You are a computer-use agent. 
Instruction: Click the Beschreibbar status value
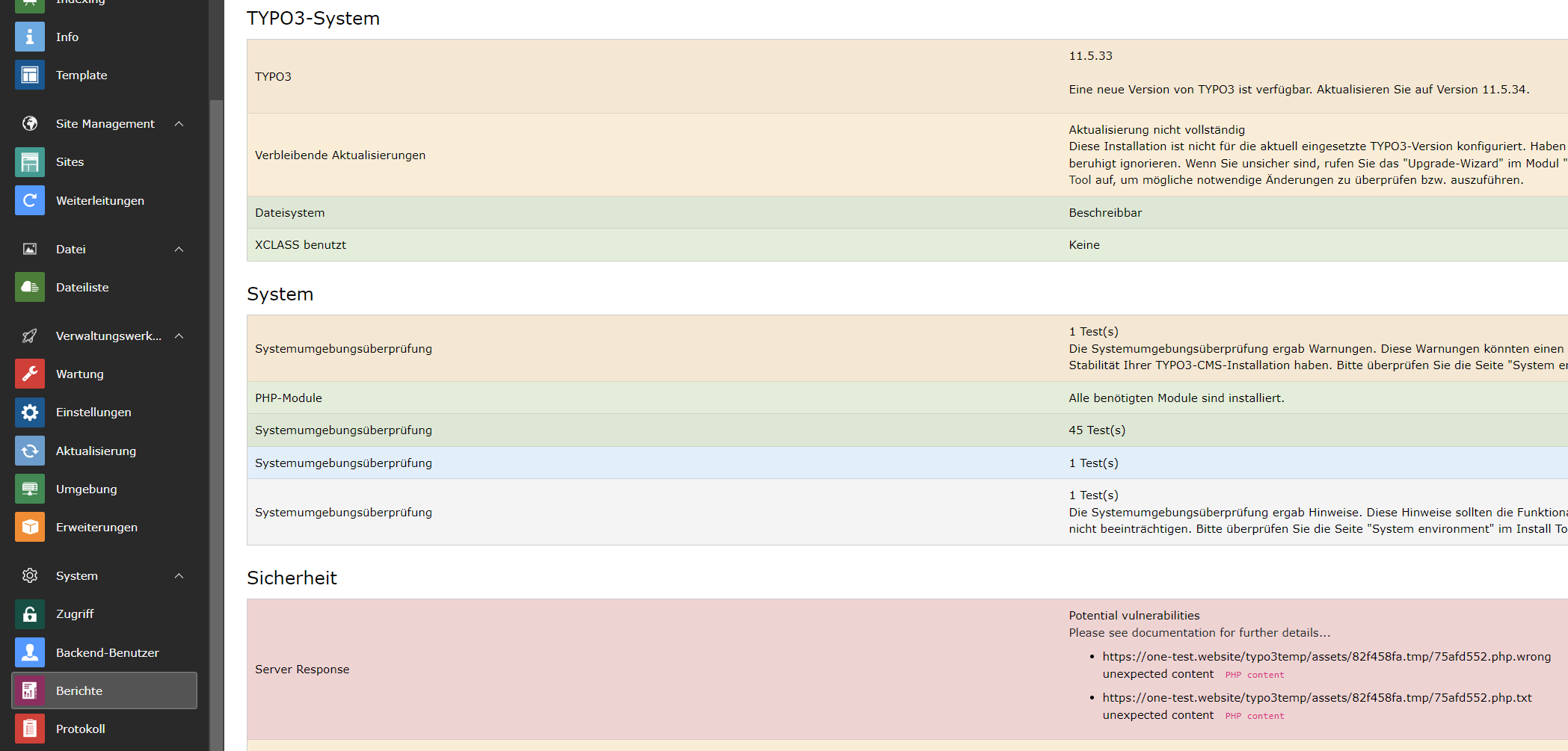tap(1105, 212)
